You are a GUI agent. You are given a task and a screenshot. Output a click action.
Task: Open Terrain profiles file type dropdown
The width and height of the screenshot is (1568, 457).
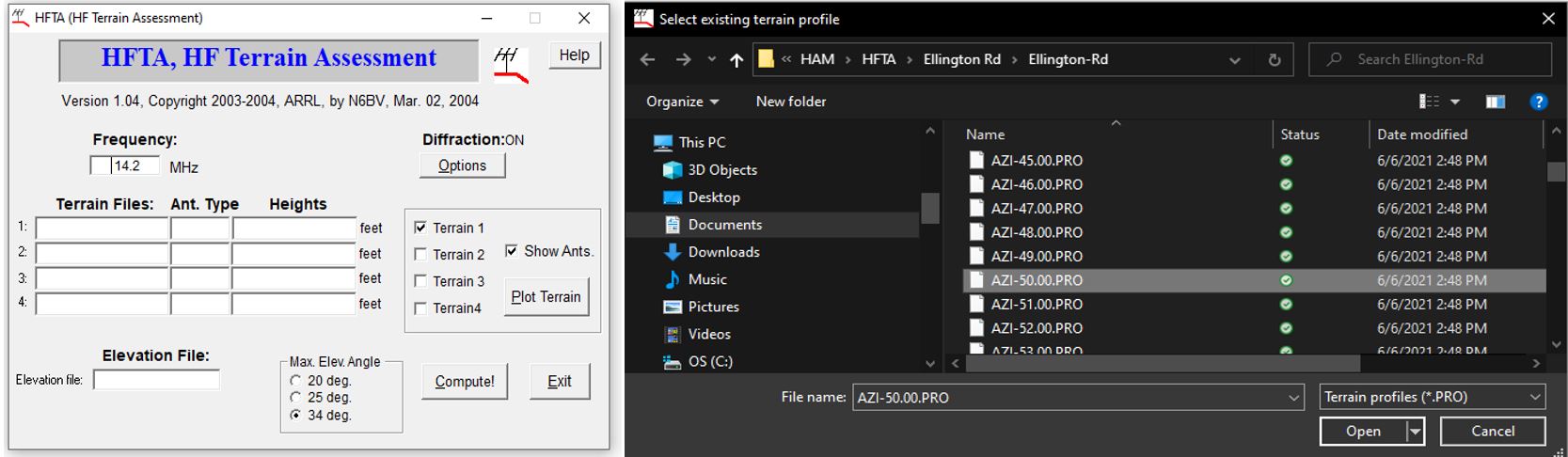1535,398
